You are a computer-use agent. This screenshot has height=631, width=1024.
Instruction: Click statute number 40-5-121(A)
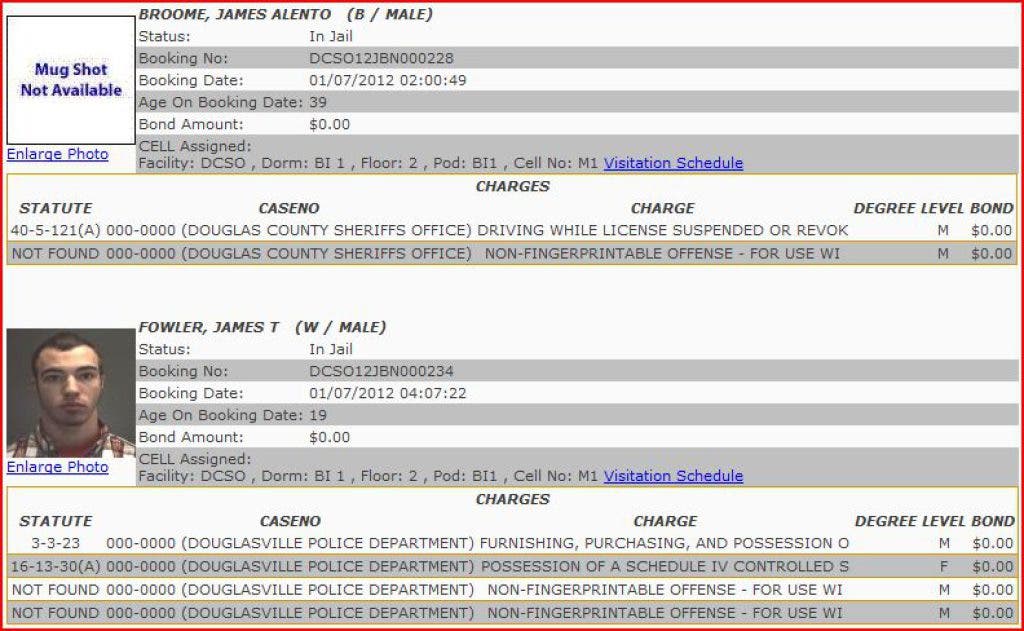55,230
